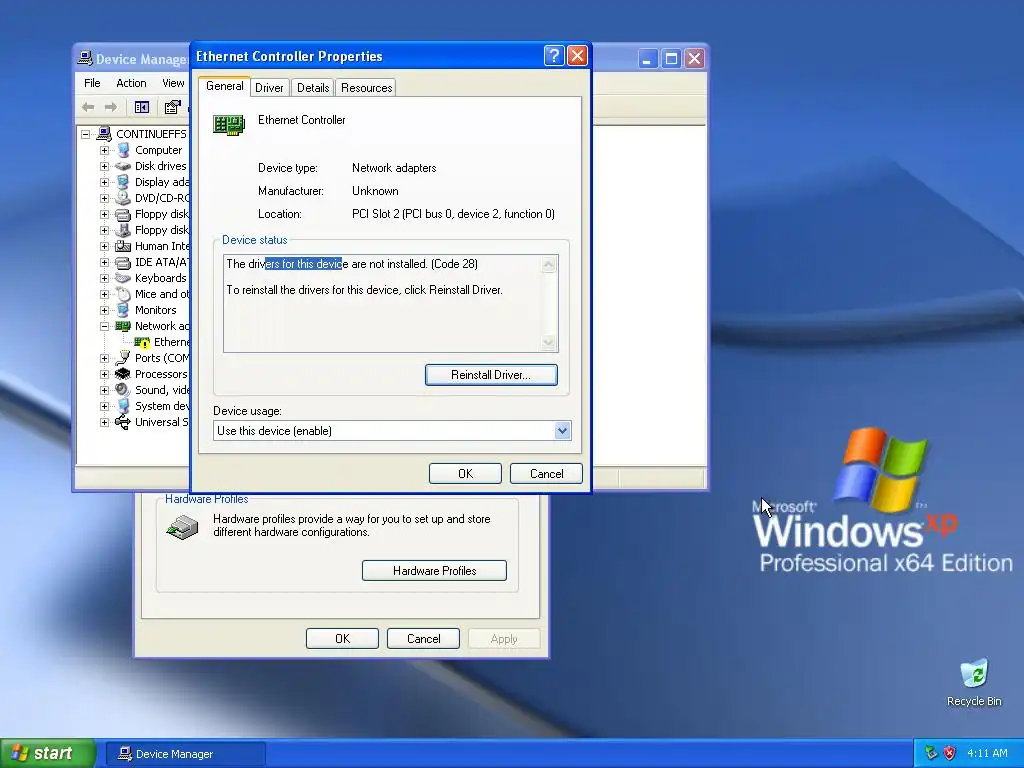Open the Device usage dropdown

tap(562, 430)
